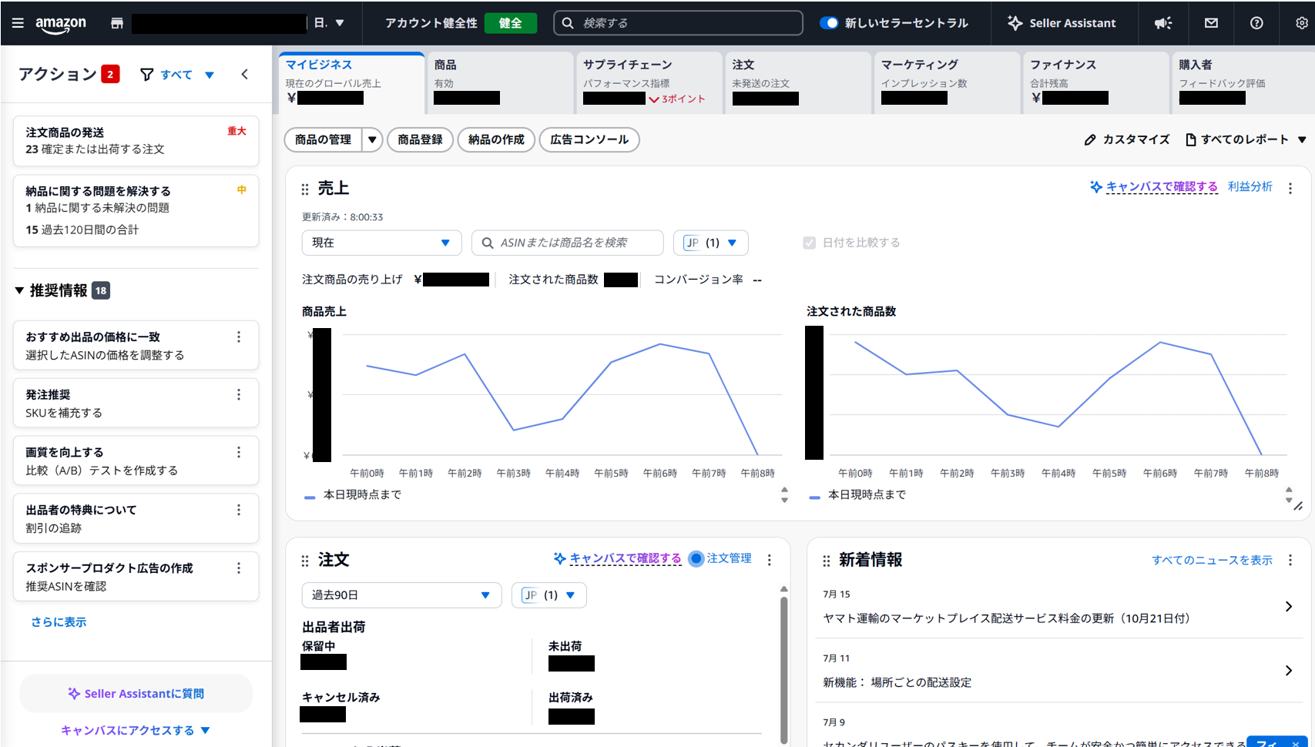The image size is (1315, 747).
Task: Open the hamburger main menu
Action: coord(17,23)
